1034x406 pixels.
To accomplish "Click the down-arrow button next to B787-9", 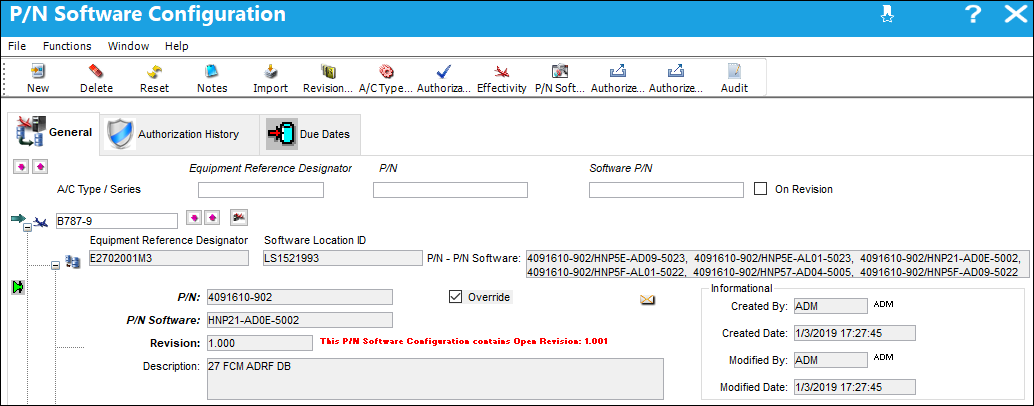I will 194,217.
